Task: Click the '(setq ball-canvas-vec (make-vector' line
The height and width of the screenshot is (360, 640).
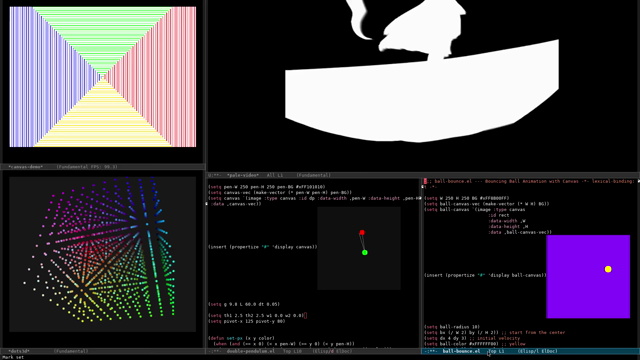Action: coord(487,204)
